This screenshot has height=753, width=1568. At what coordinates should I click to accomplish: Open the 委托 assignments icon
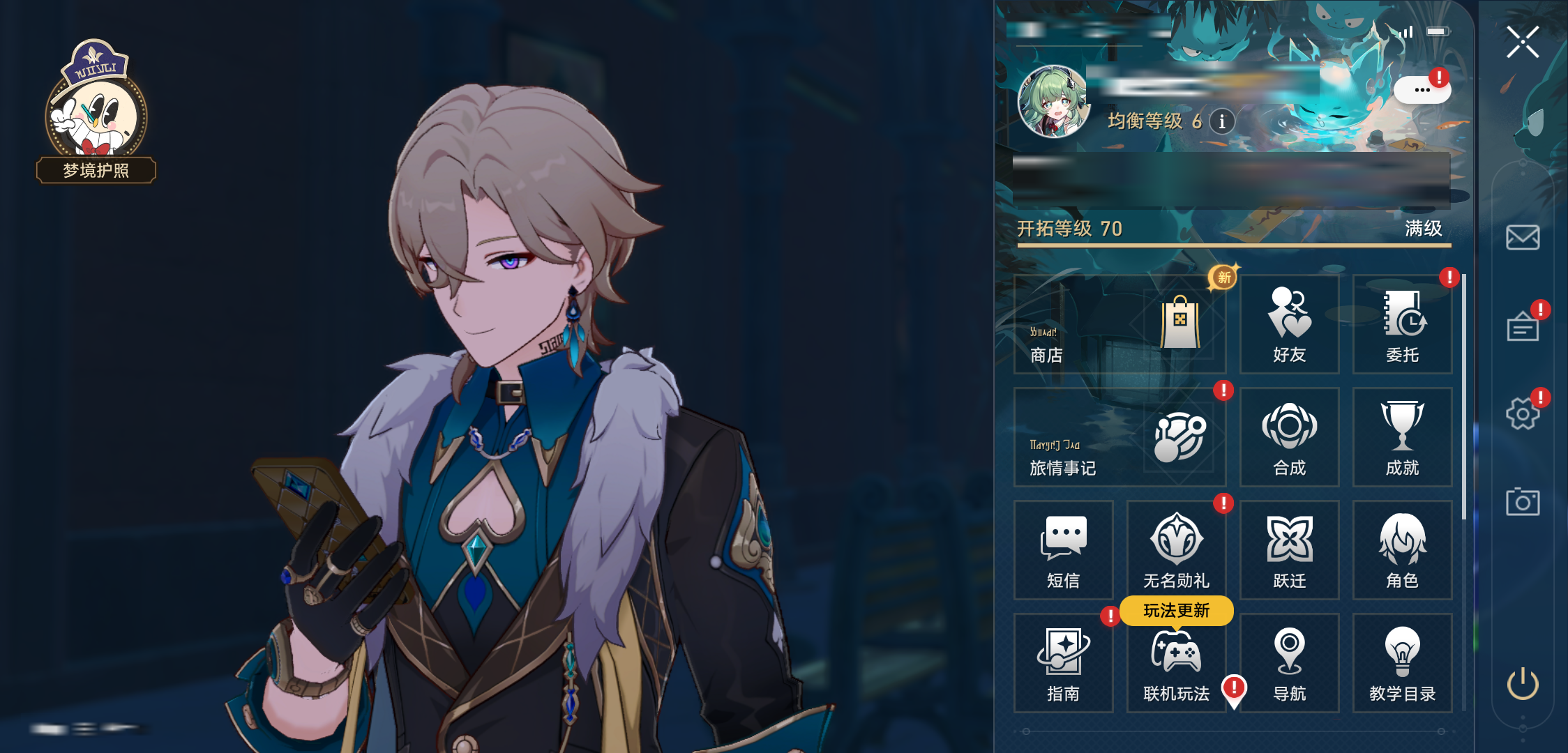[x=1402, y=324]
